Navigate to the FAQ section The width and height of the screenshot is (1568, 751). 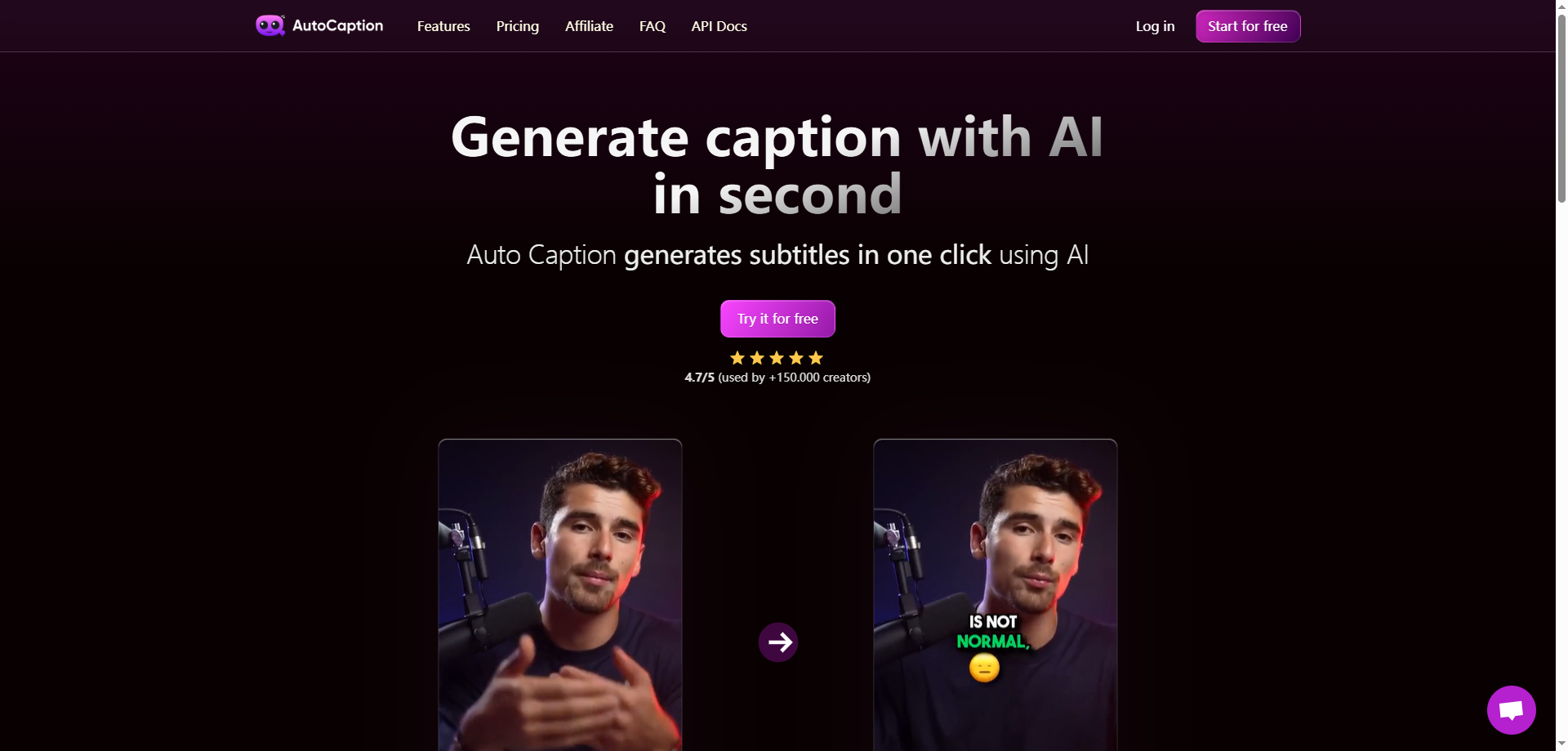tap(653, 26)
